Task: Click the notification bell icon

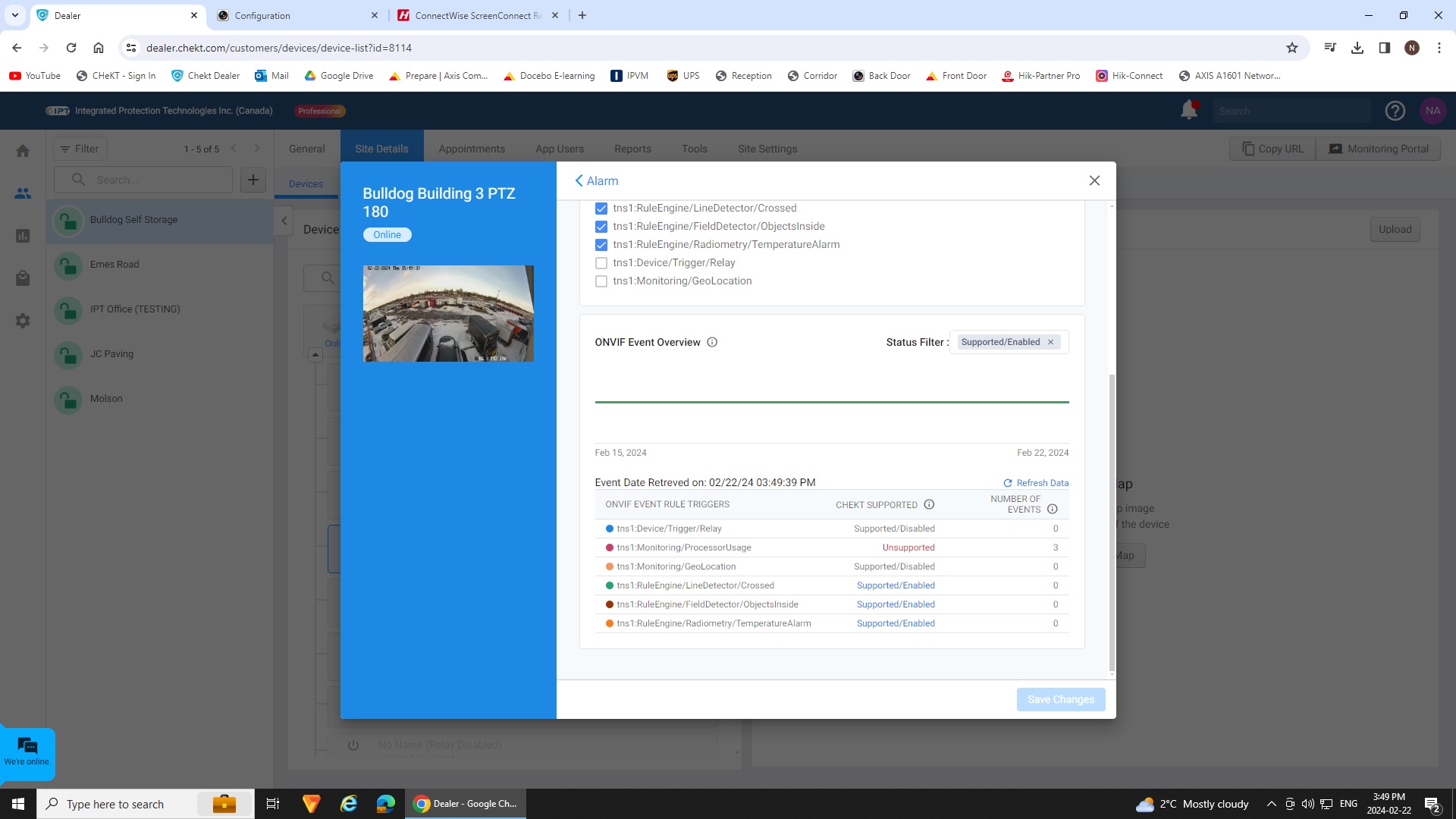Action: pyautogui.click(x=1188, y=111)
